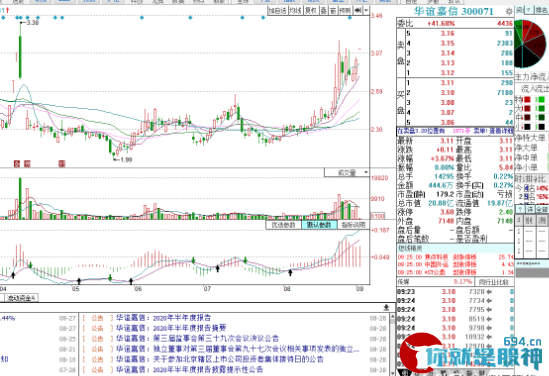549x376 pixels.
Task: Click the download arrow icon above news list
Action: [386, 308]
